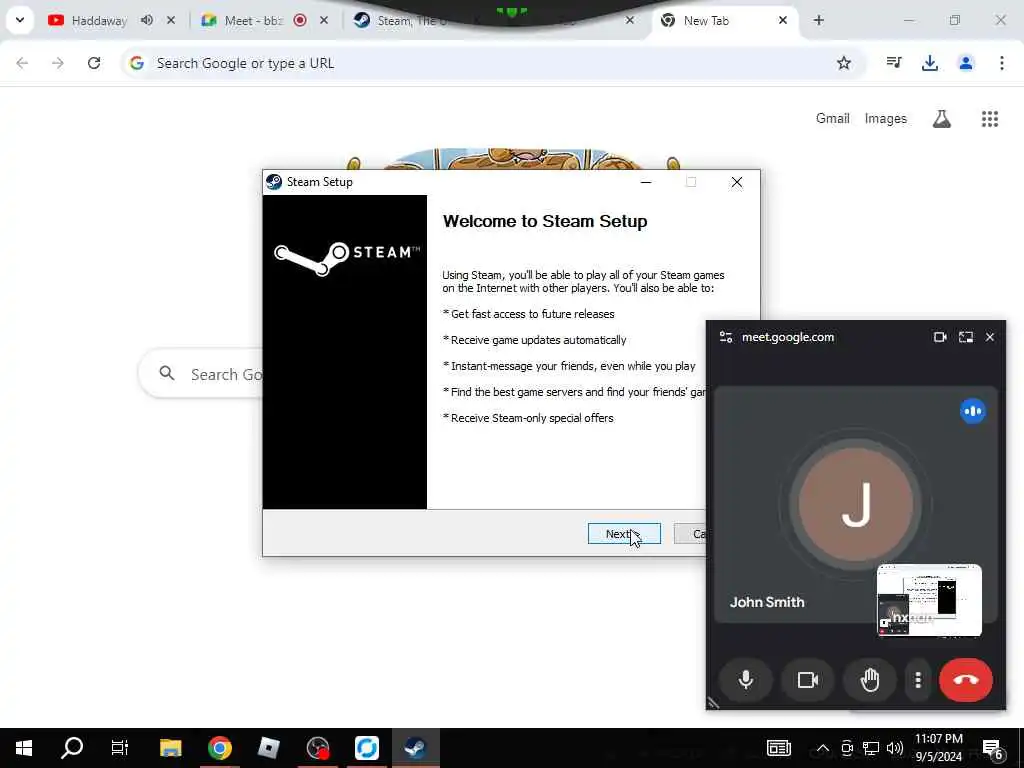This screenshot has height=768, width=1024.
Task: Open Windows search from taskbar
Action: [72, 748]
